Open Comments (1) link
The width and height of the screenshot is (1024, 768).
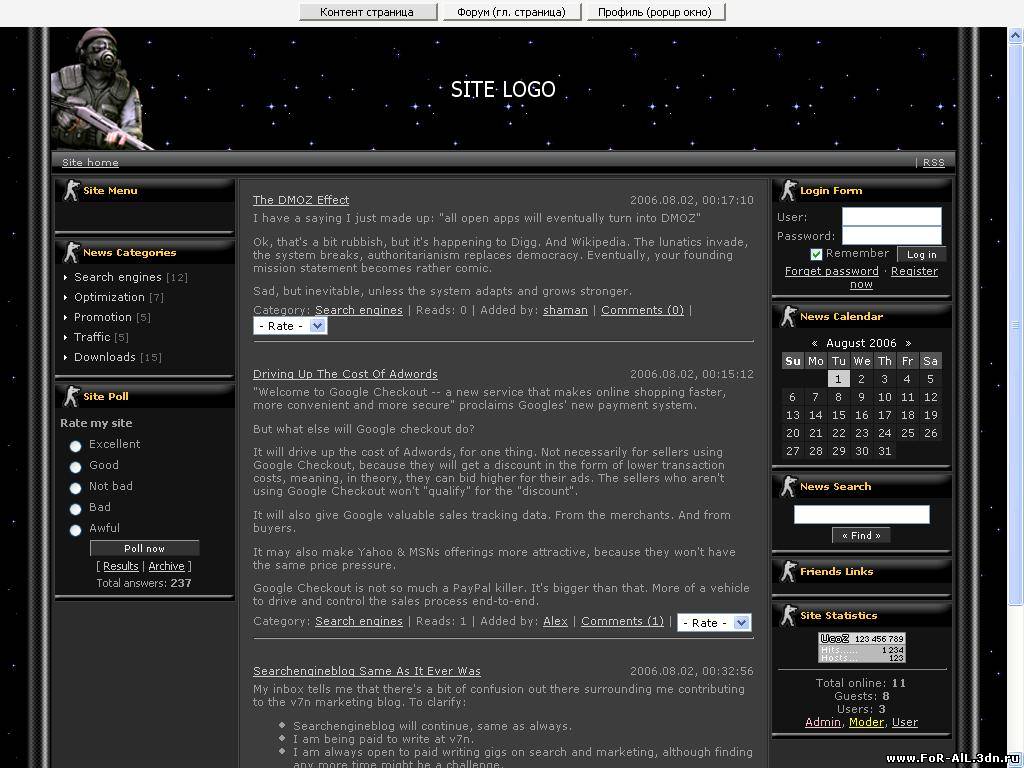coord(622,621)
